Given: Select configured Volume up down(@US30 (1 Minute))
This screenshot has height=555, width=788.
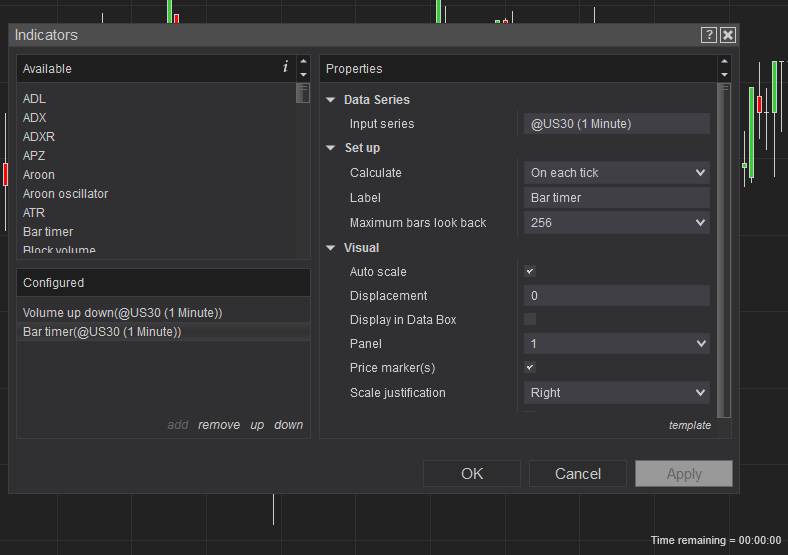Looking at the screenshot, I should pyautogui.click(x=163, y=313).
